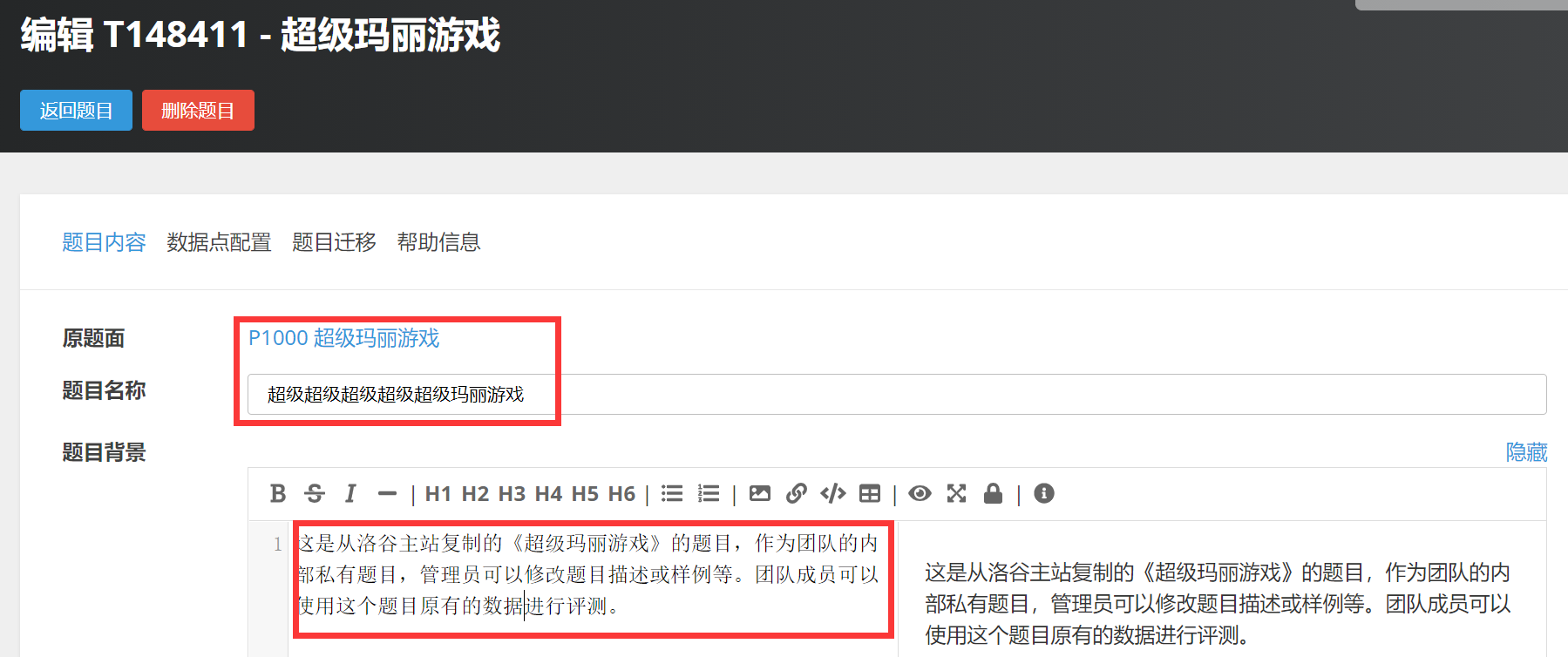Insert a horizontal rule
1568x657 pixels.
coord(387,494)
